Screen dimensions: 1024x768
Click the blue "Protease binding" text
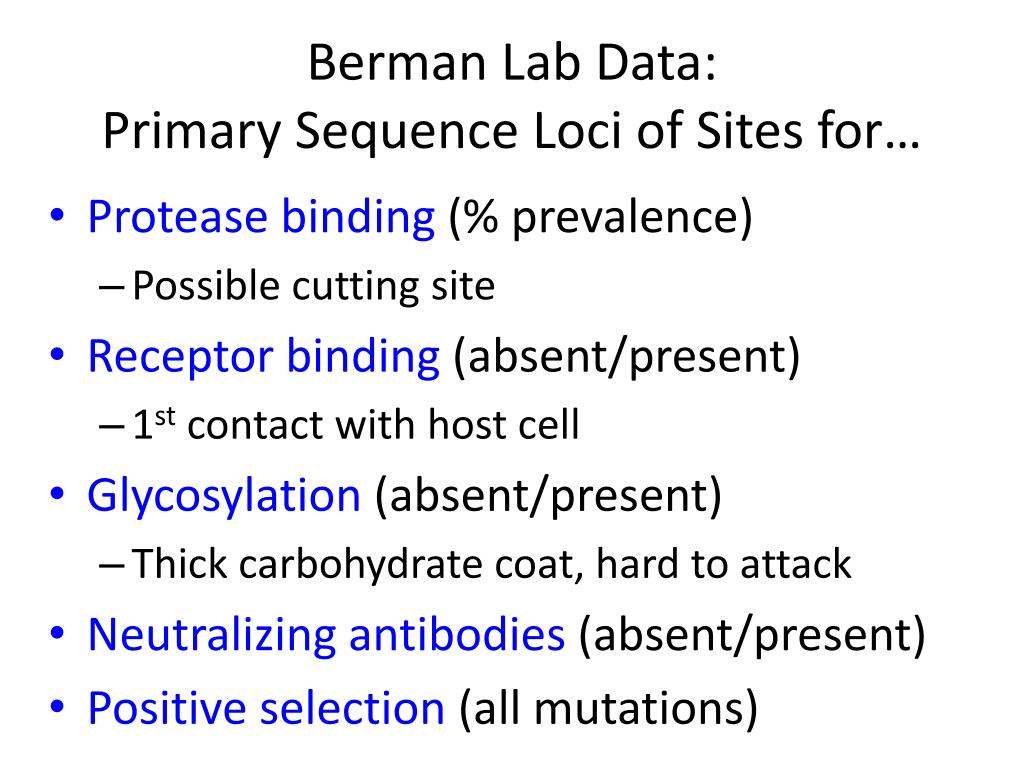point(261,218)
